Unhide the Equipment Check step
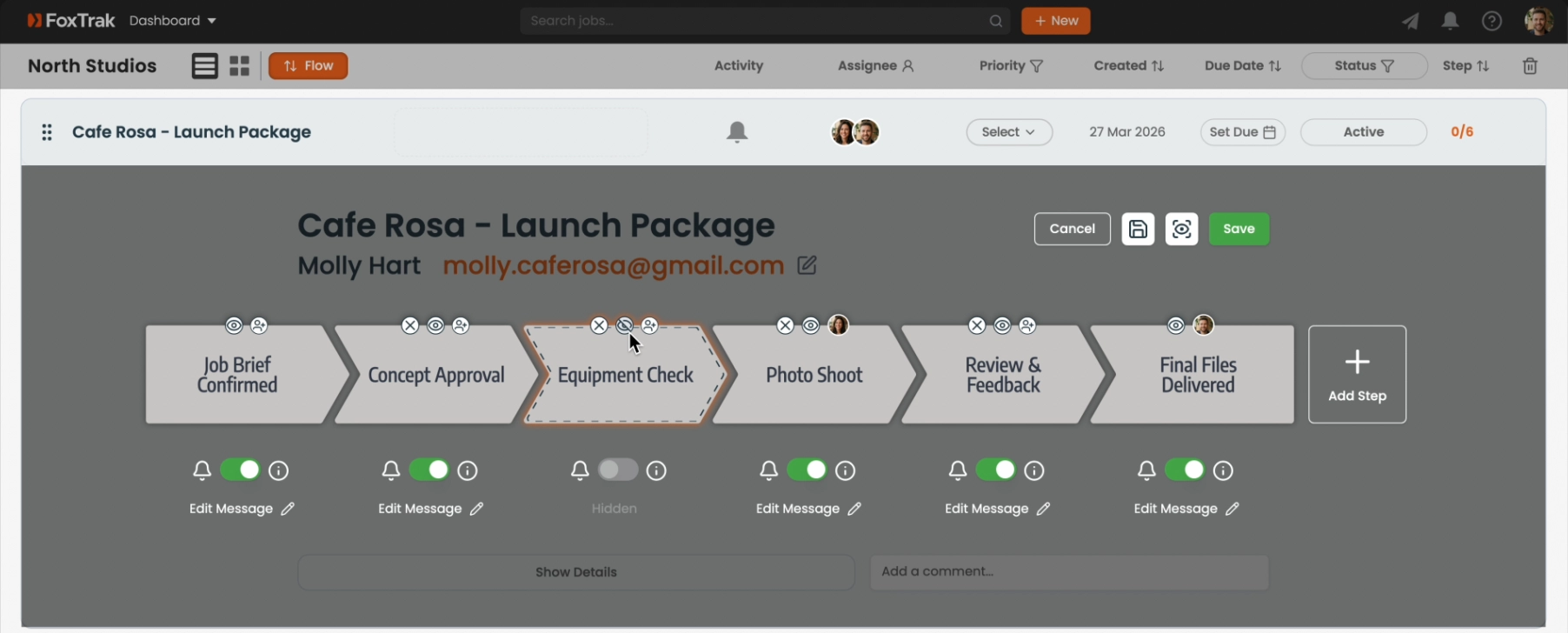The width and height of the screenshot is (1568, 633). tap(624, 325)
